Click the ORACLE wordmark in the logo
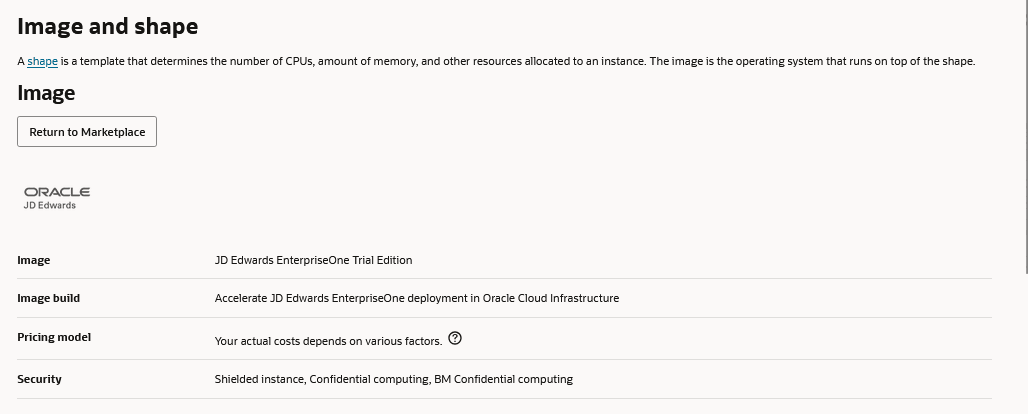This screenshot has height=414, width=1028. [57, 191]
